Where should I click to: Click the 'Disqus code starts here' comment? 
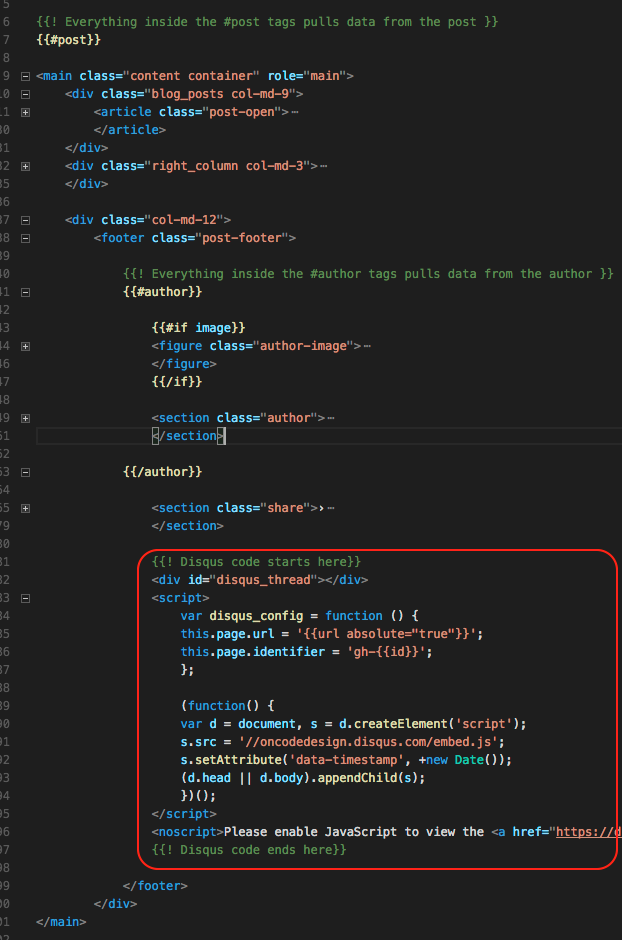[256, 562]
